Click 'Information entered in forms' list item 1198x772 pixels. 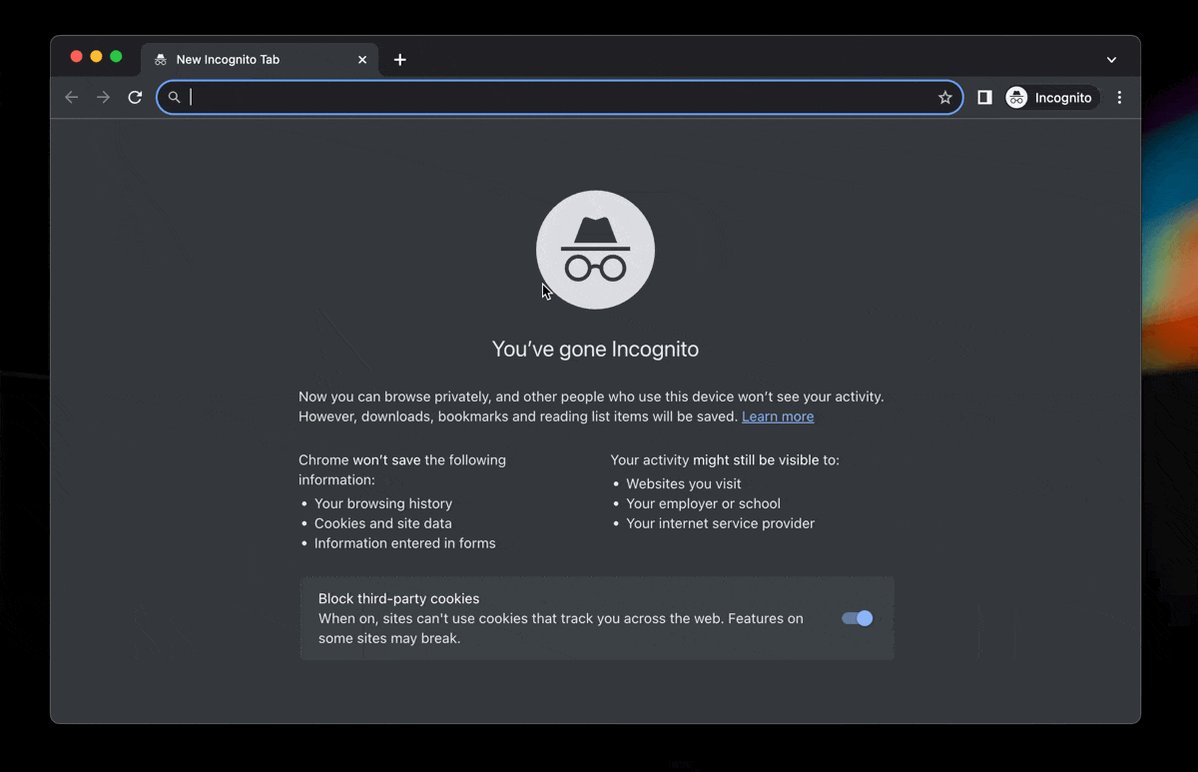click(405, 543)
